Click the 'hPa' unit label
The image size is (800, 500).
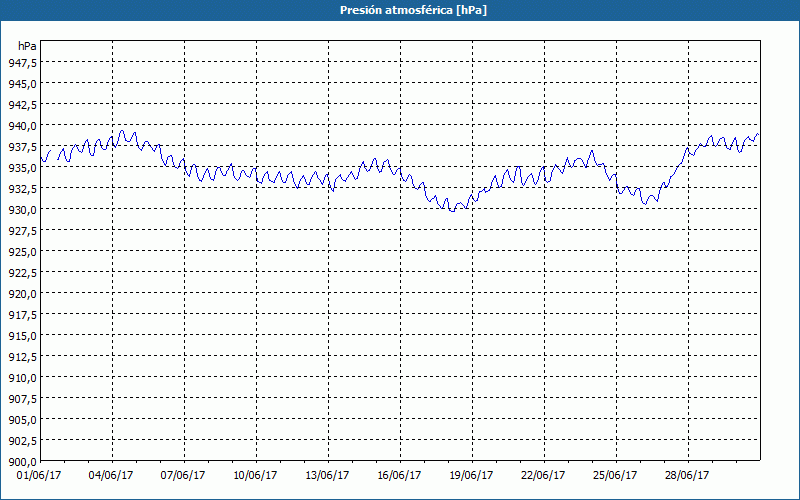pos(27,46)
